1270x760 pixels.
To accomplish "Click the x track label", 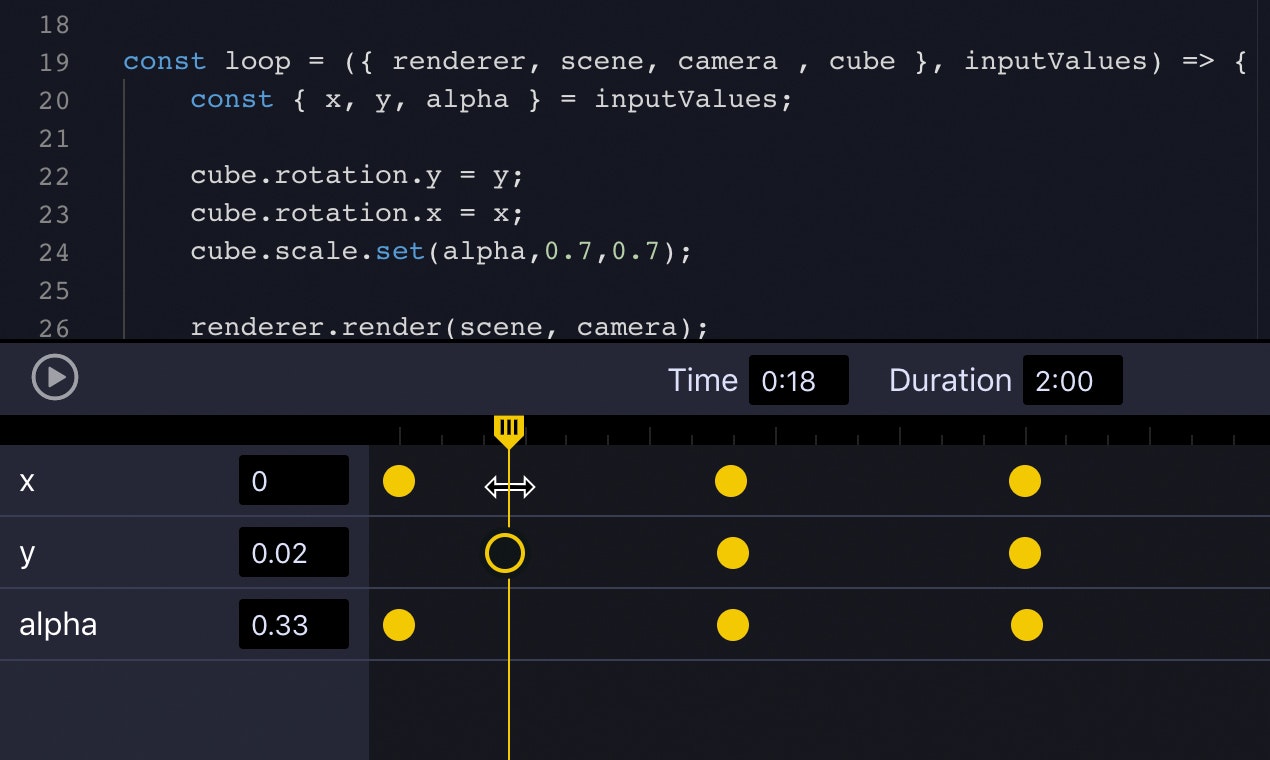I will [x=27, y=481].
